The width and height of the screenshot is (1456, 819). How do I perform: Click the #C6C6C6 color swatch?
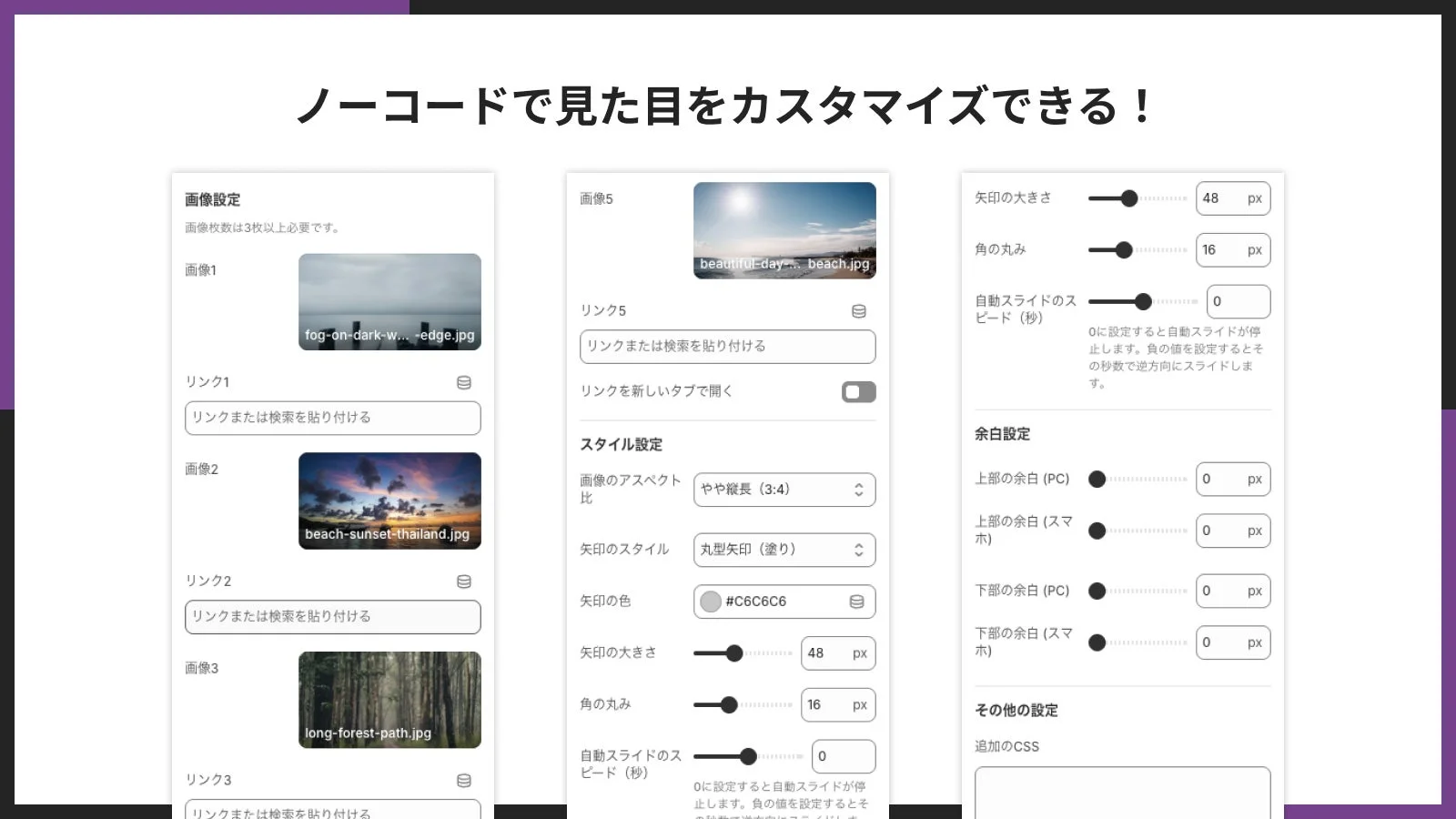click(x=710, y=601)
